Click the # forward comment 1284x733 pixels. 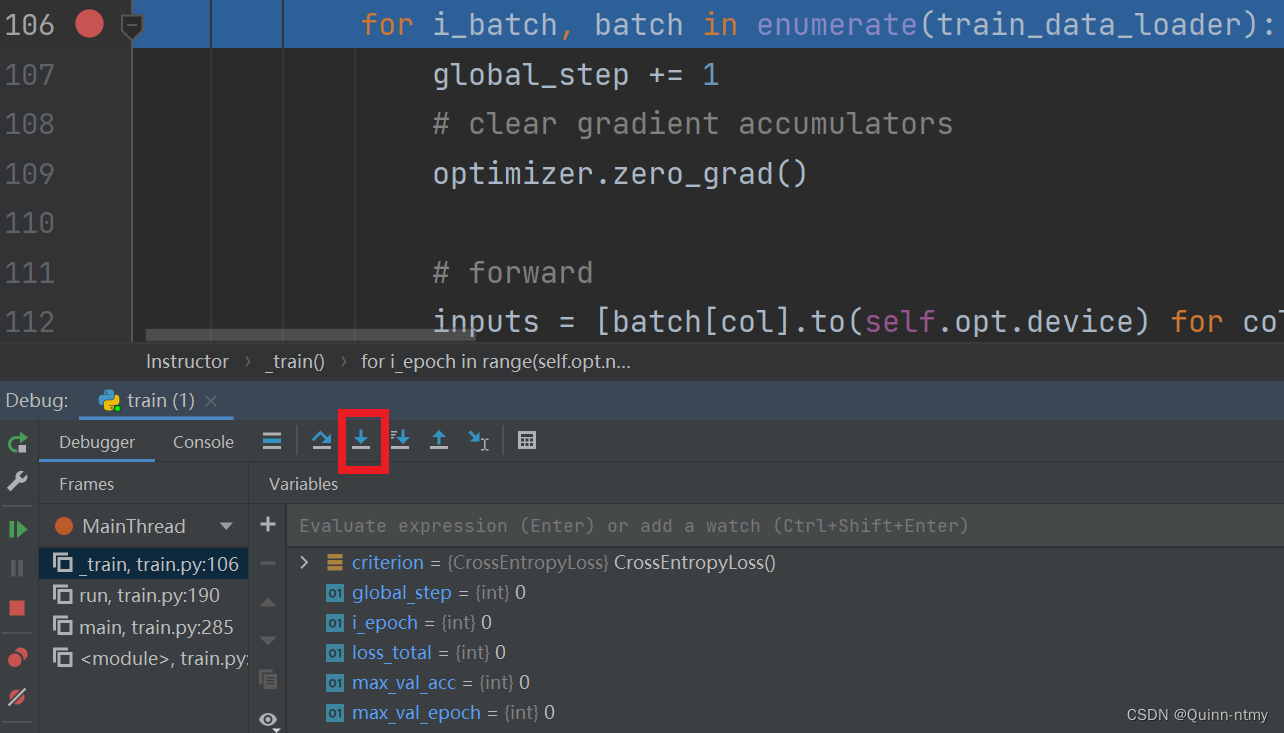[x=513, y=273]
